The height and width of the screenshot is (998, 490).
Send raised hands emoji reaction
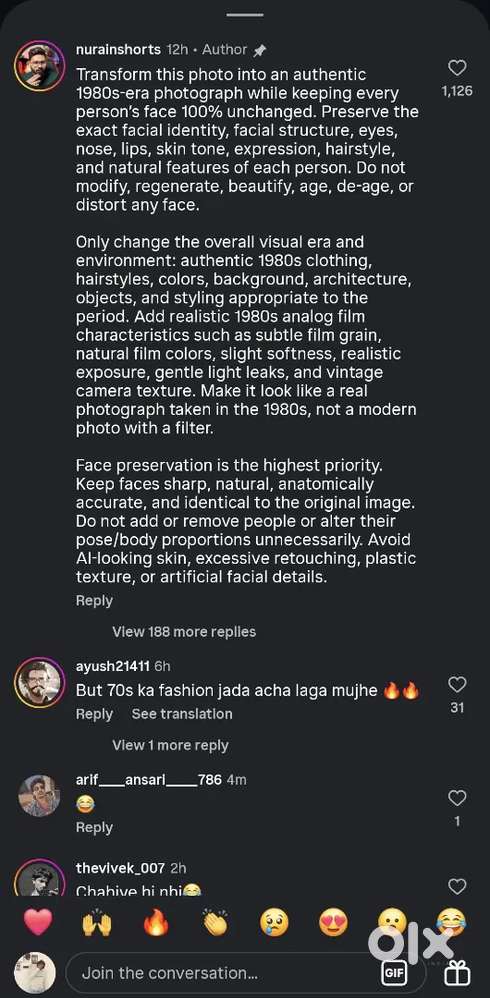[97, 922]
